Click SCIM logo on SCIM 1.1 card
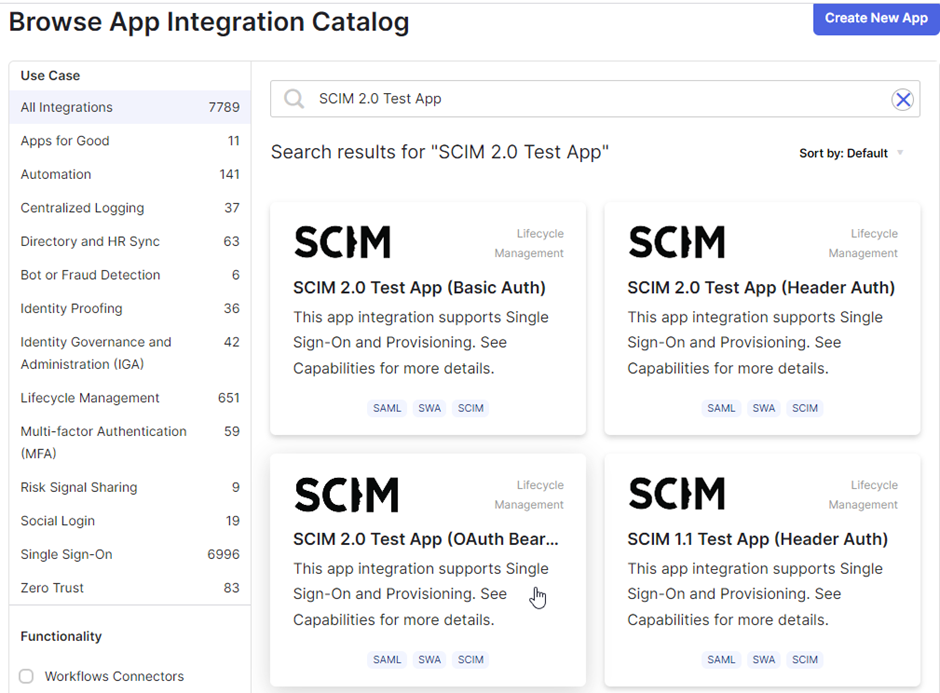 pyautogui.click(x=677, y=494)
